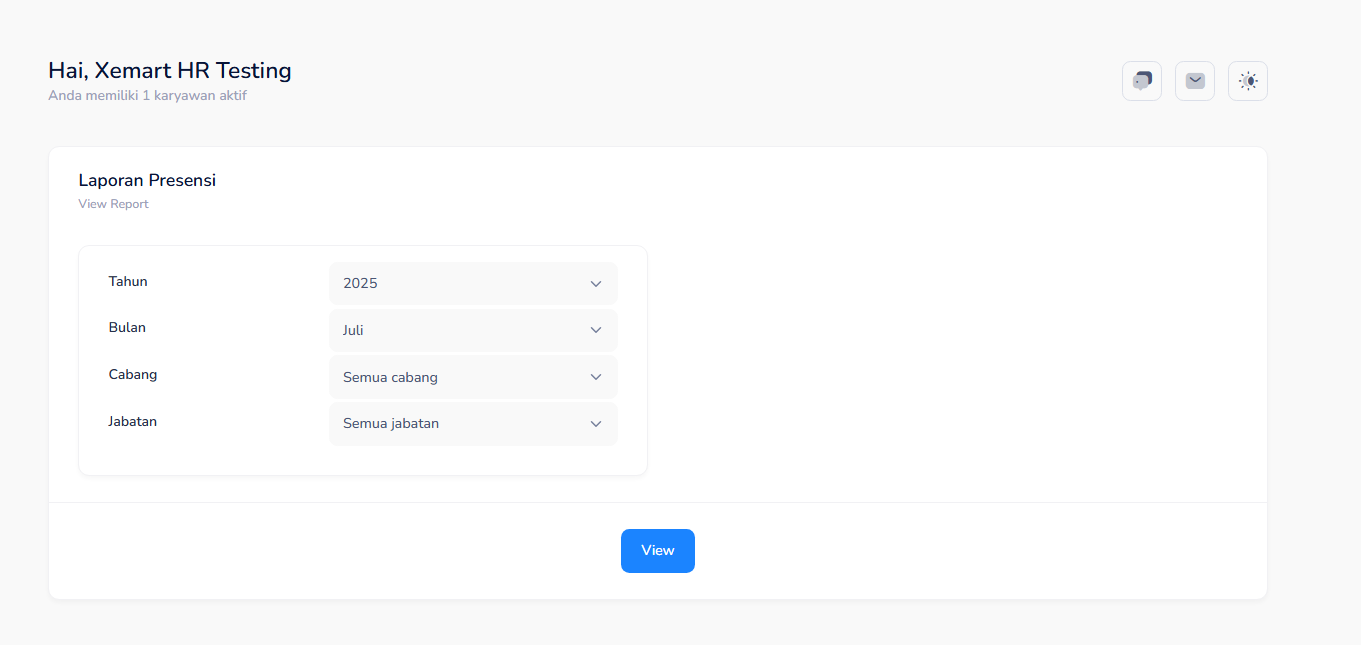Open the chat messages icon

[x=1141, y=81]
